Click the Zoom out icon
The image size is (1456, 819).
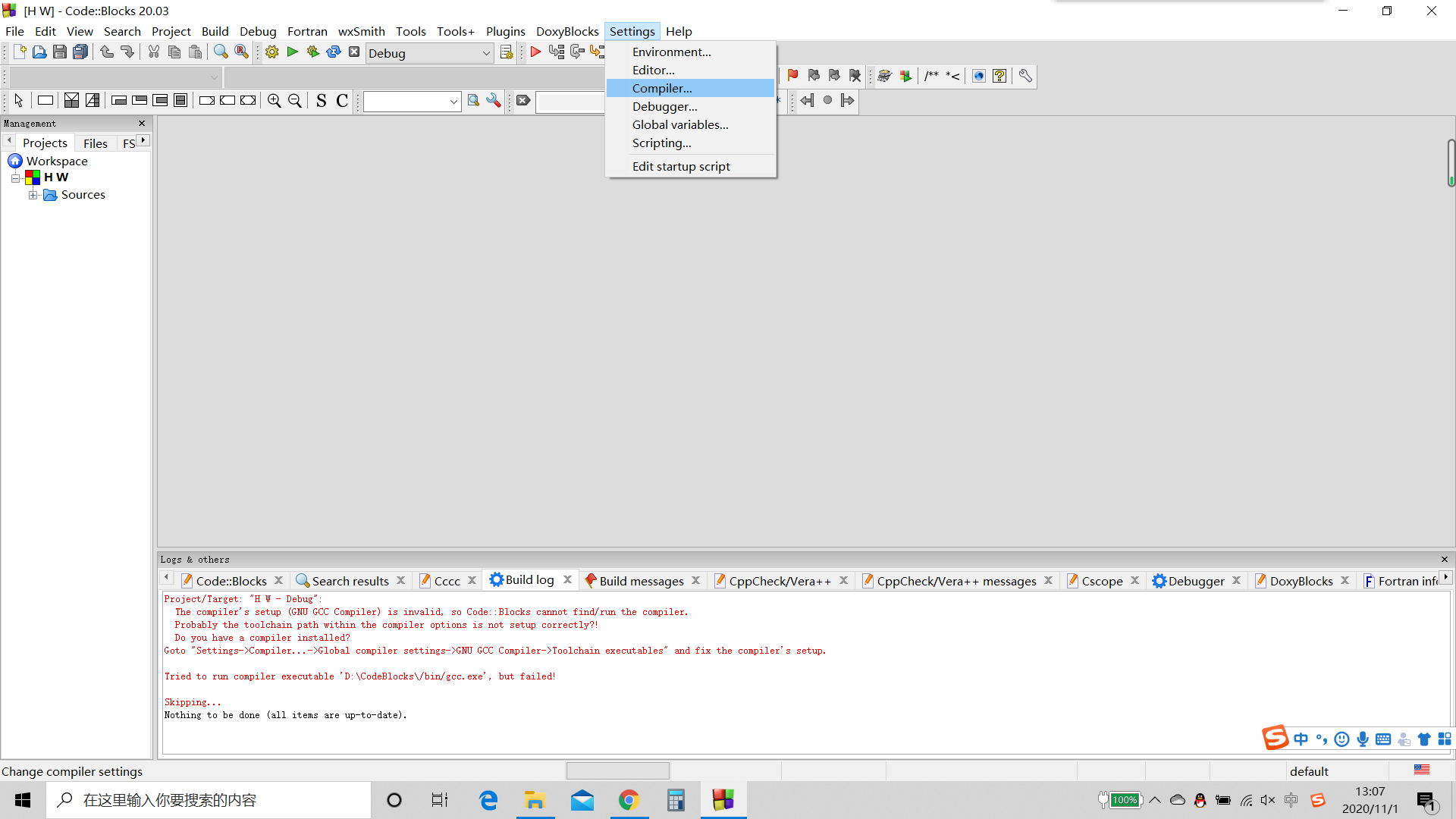(295, 101)
